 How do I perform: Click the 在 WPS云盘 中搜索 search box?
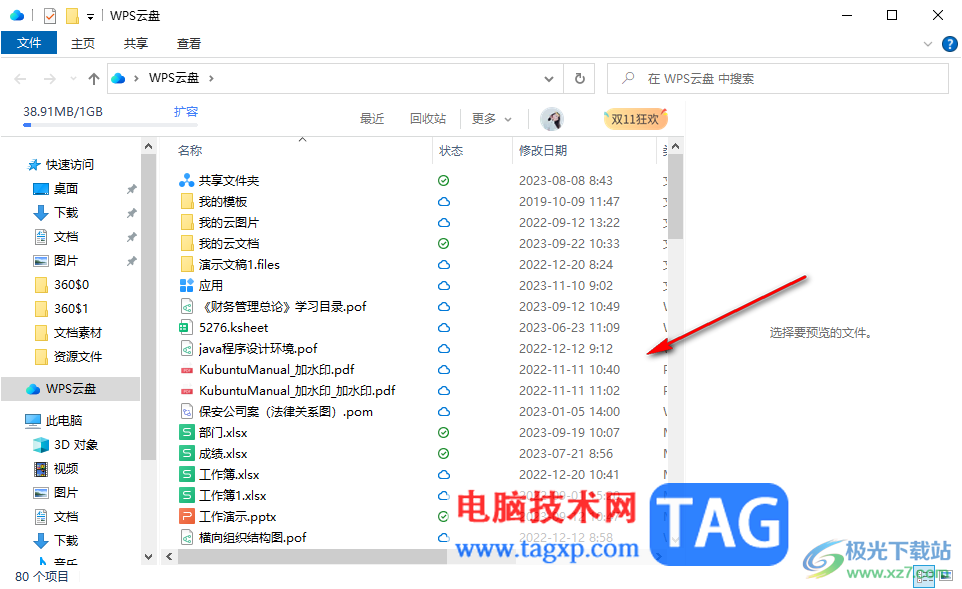[778, 79]
